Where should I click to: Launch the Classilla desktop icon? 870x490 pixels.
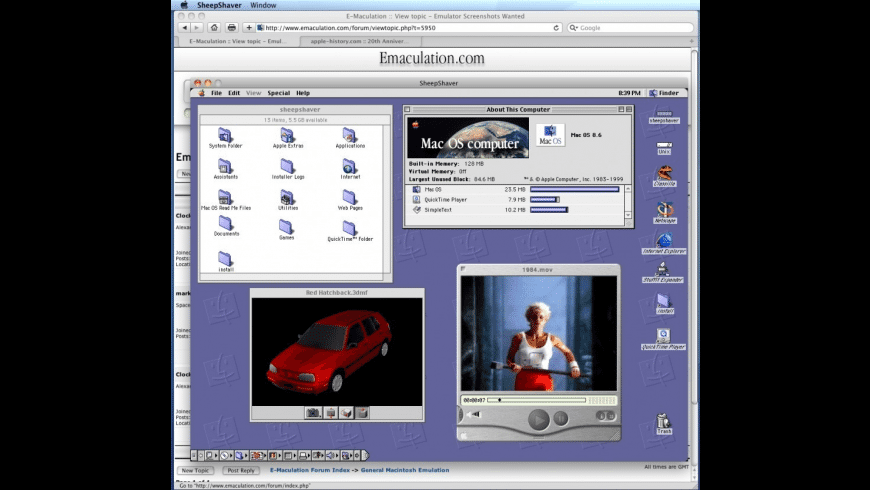[x=664, y=175]
